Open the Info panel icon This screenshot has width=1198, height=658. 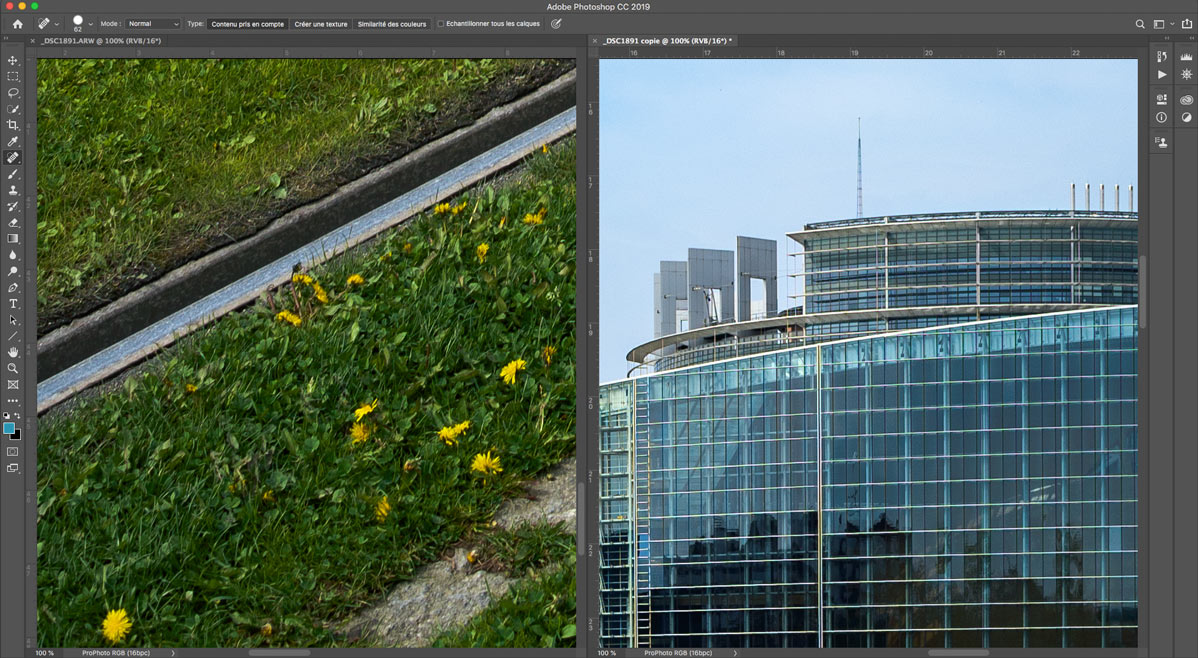[x=1161, y=117]
